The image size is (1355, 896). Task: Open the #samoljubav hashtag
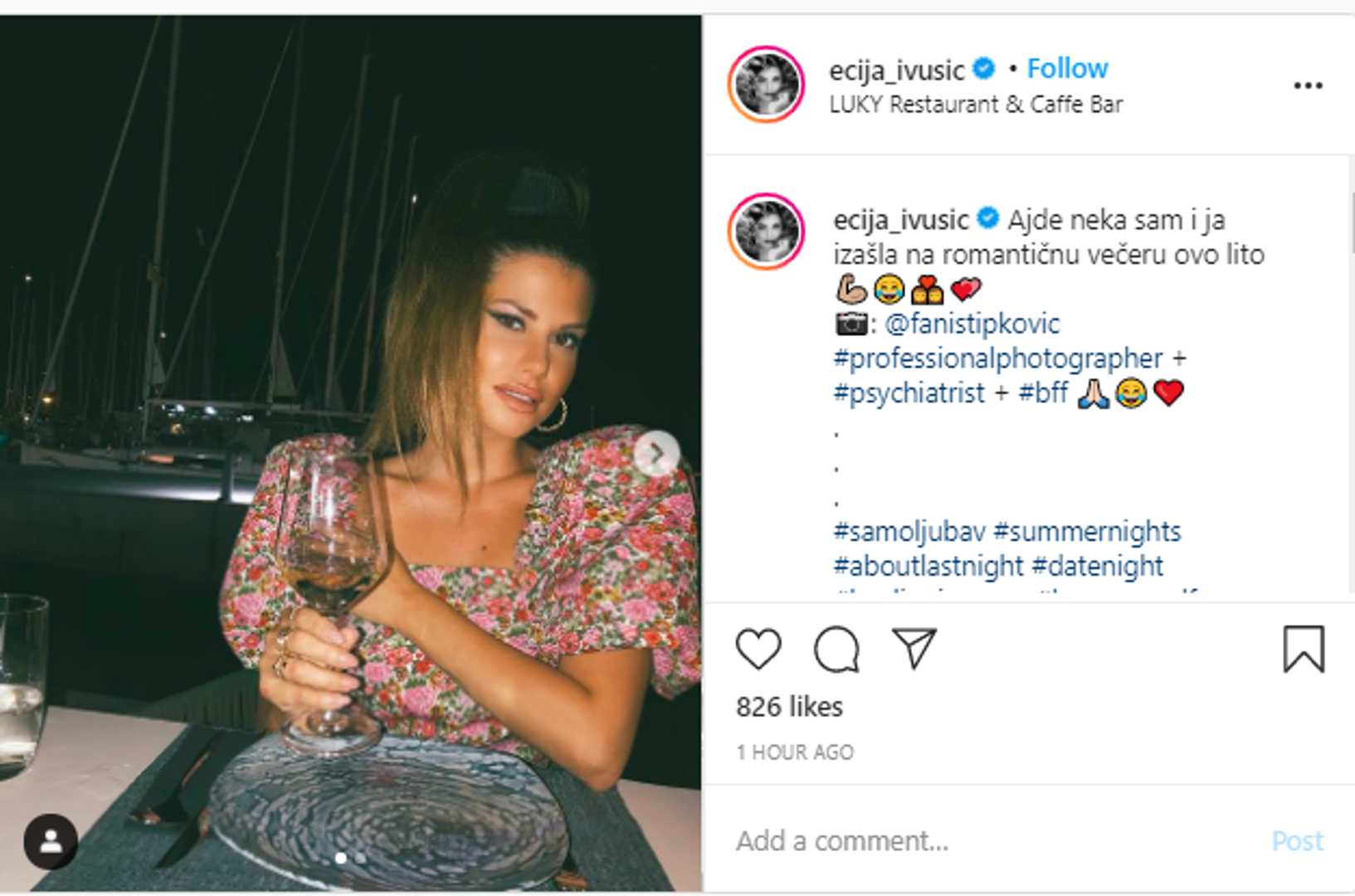(x=909, y=531)
